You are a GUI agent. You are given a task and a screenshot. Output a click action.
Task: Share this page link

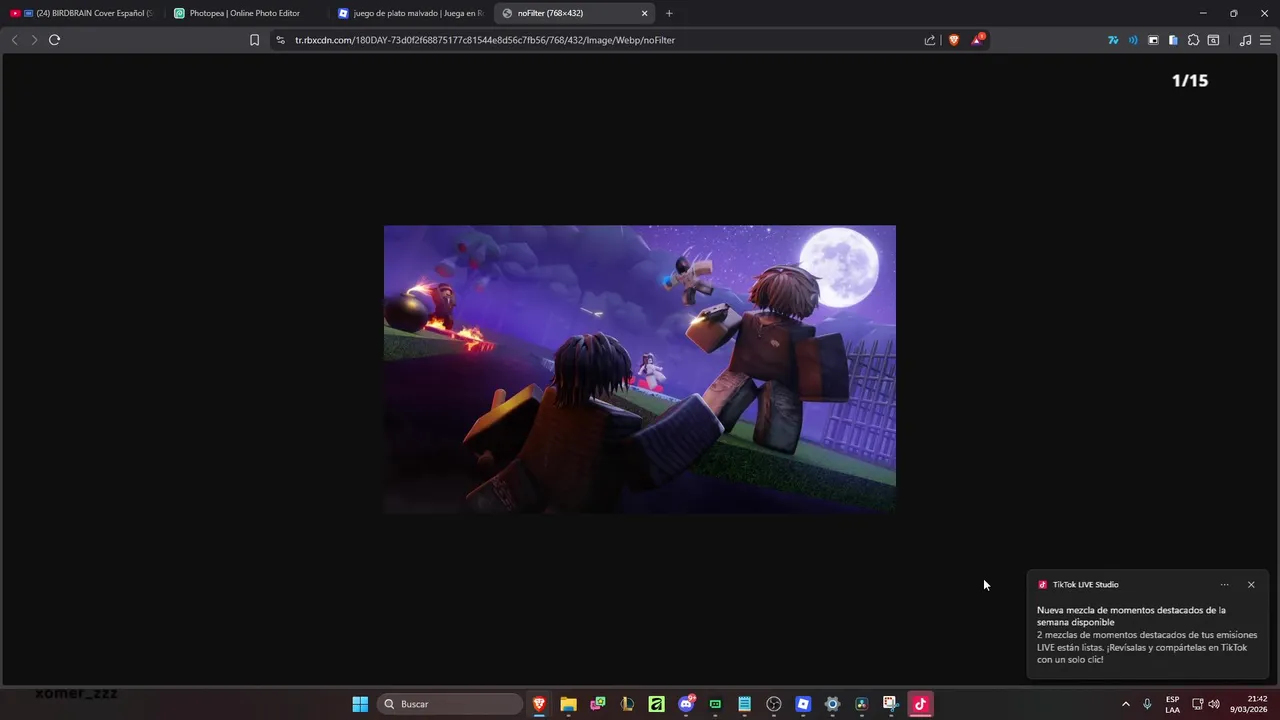tap(930, 40)
